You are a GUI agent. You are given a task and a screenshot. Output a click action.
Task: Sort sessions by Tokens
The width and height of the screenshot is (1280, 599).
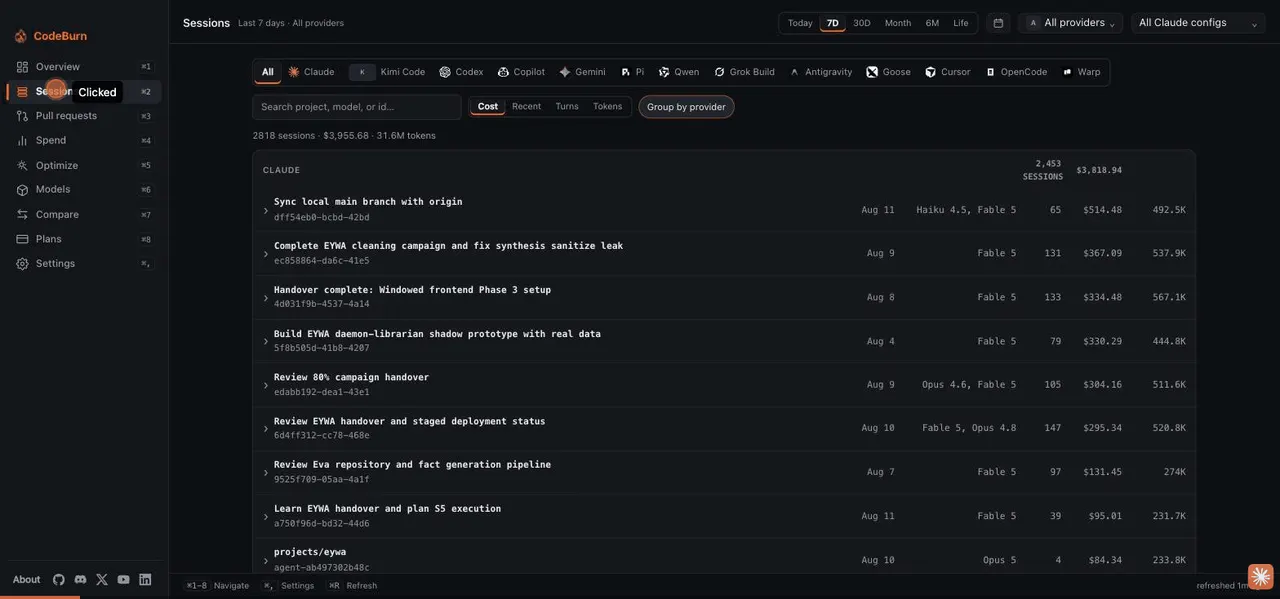point(608,106)
